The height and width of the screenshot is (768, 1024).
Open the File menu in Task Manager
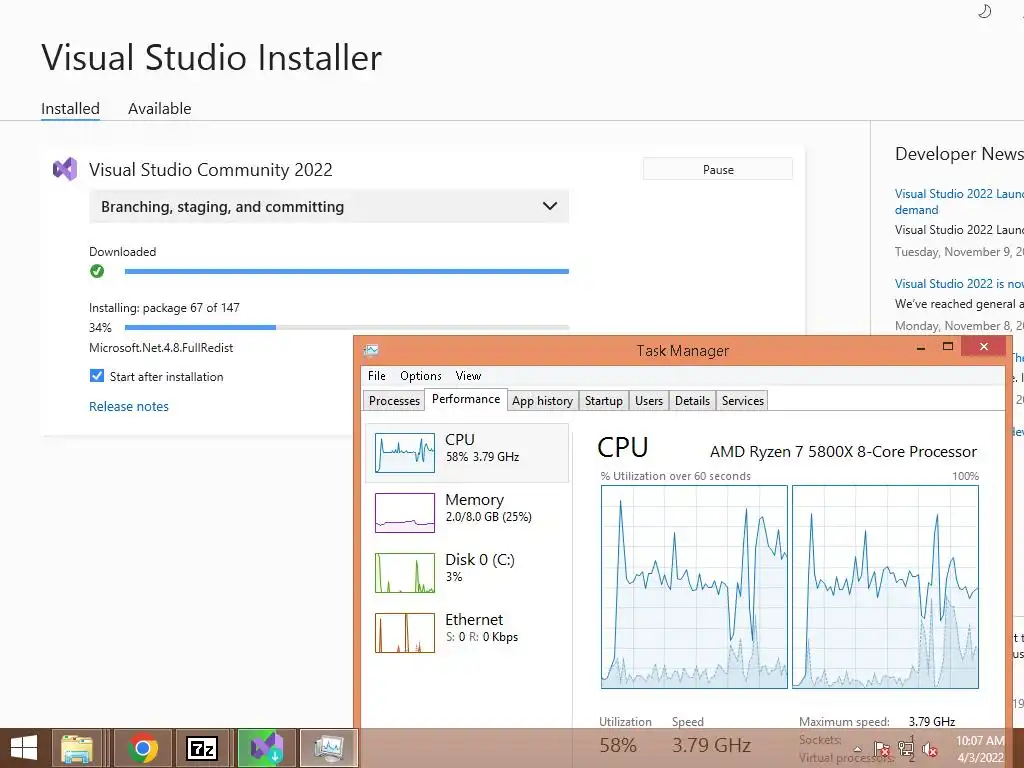tap(377, 376)
